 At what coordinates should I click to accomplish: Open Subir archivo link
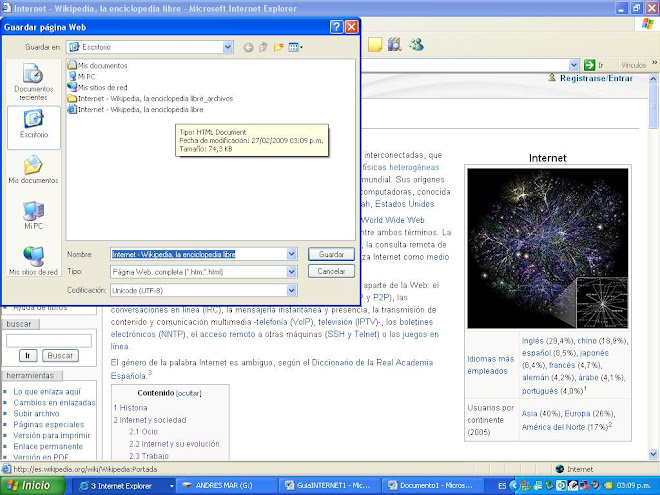[36, 413]
